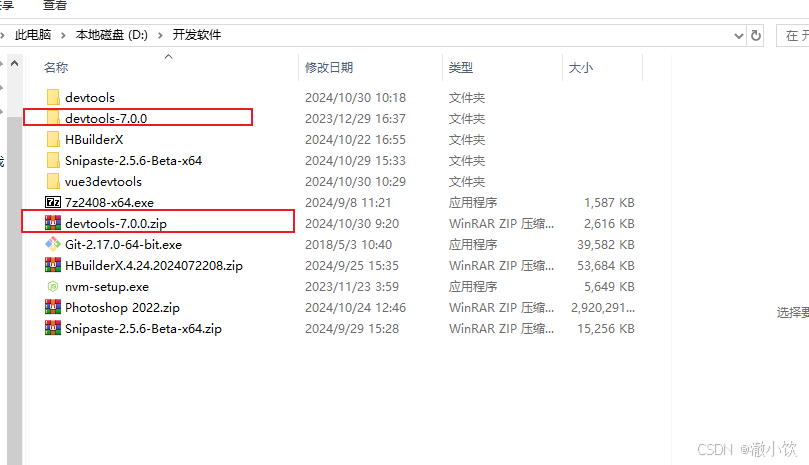Sort files by 修改日期 column
Screen dimensions: 809x465
329,68
